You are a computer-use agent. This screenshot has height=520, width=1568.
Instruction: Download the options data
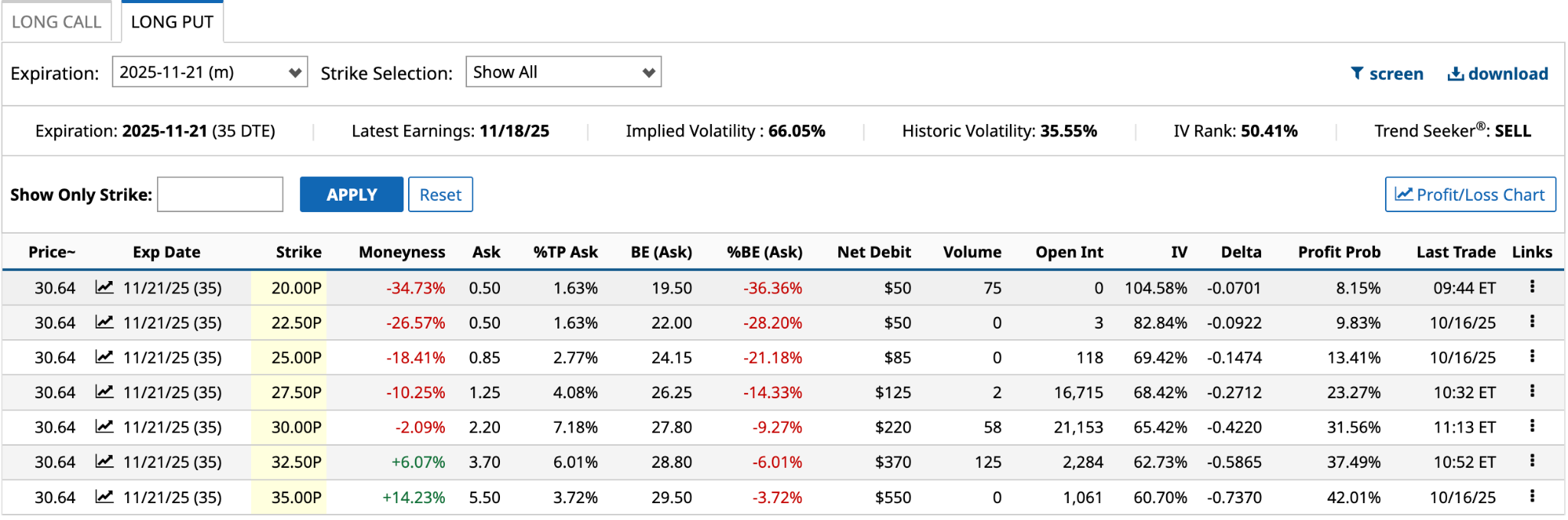click(1498, 74)
